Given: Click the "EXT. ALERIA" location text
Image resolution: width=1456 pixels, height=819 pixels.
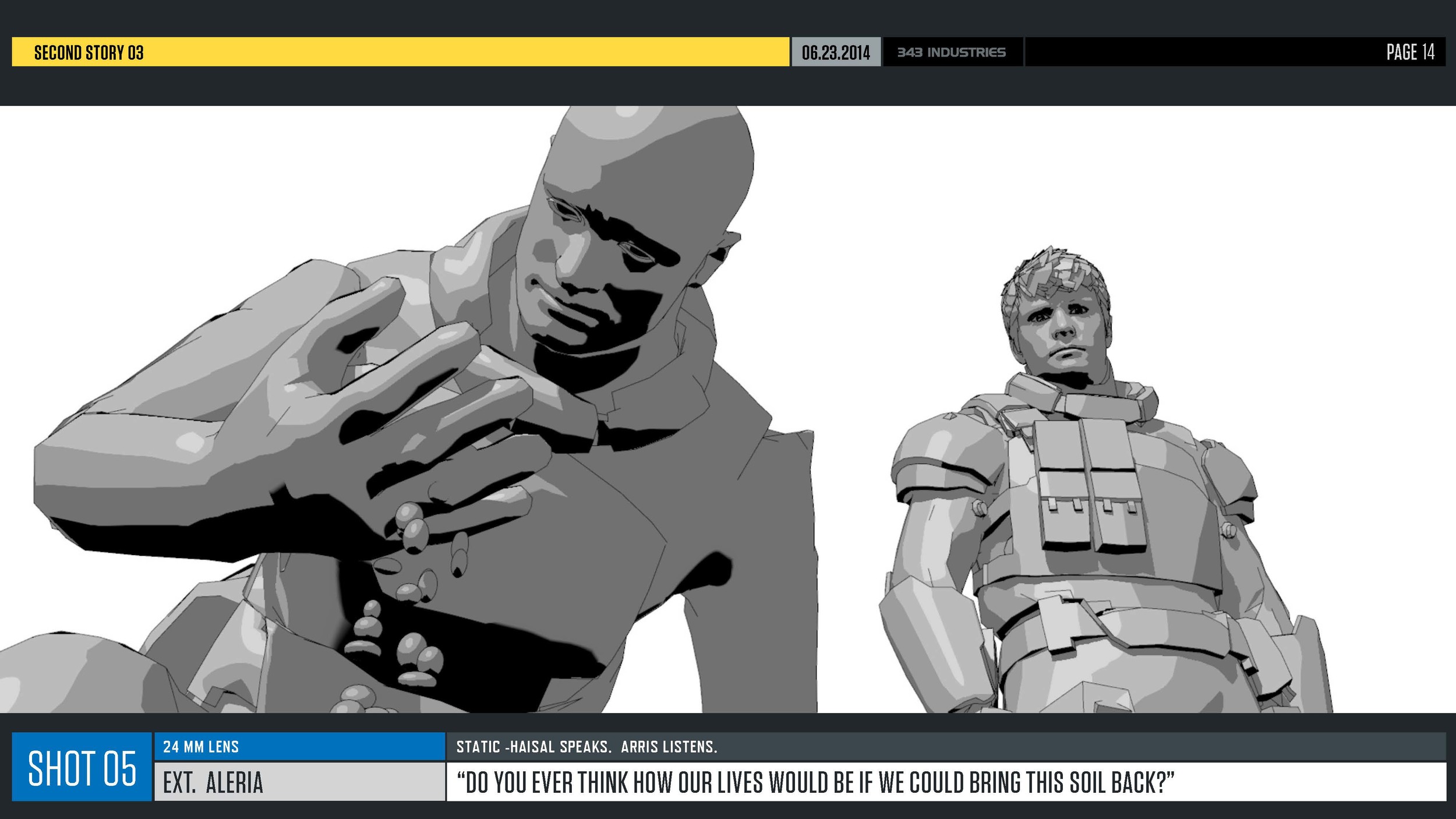Looking at the screenshot, I should coord(213,782).
